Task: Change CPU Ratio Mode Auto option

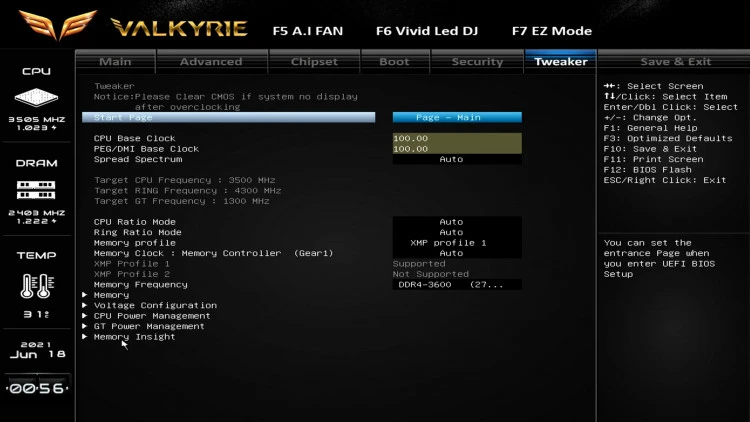Action: 457,222
